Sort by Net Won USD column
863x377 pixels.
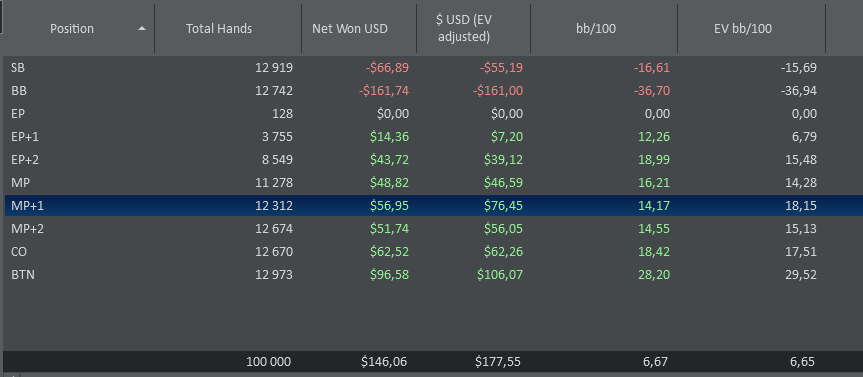(x=359, y=29)
